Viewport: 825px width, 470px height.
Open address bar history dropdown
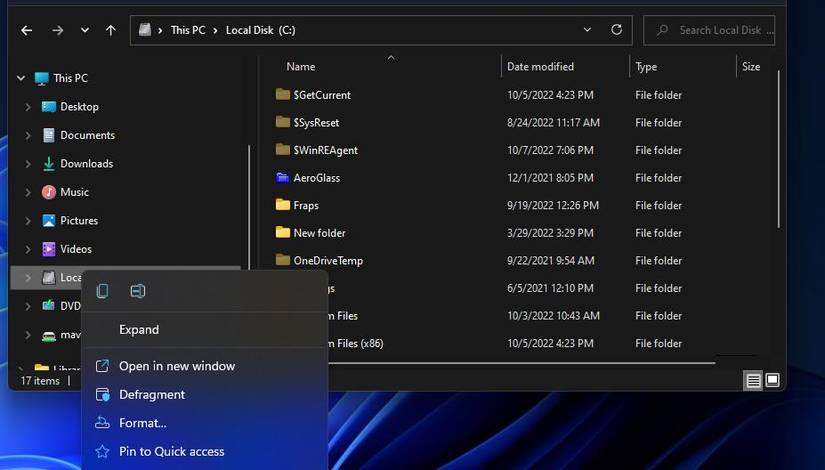(587, 30)
